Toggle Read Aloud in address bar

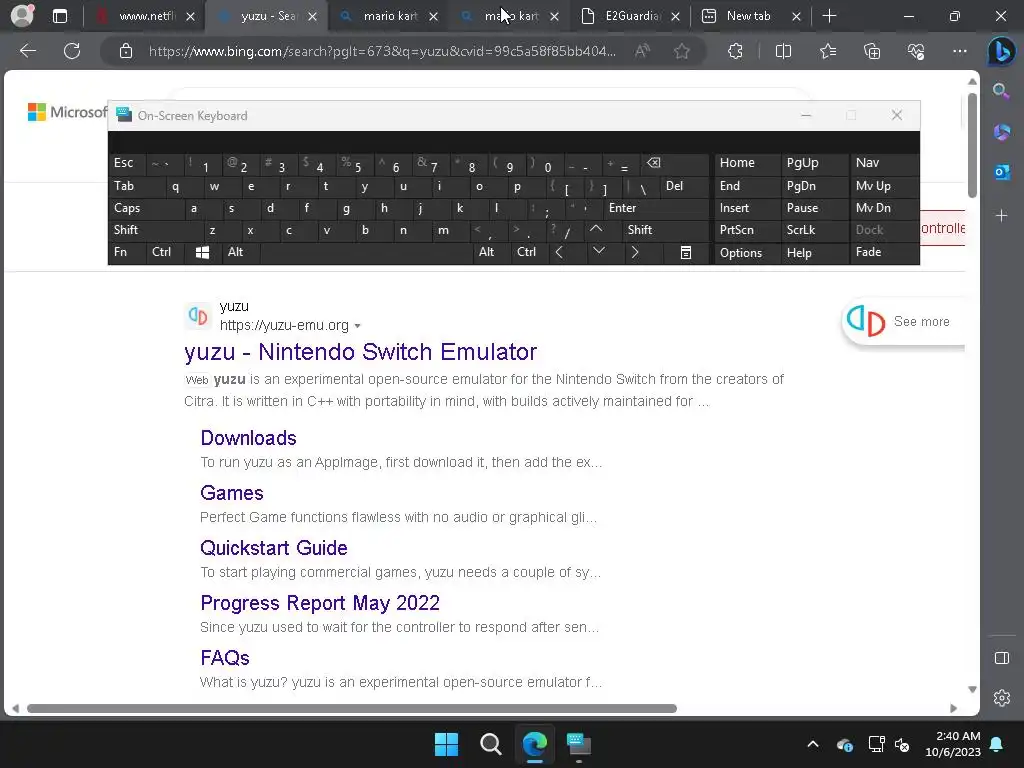[643, 51]
